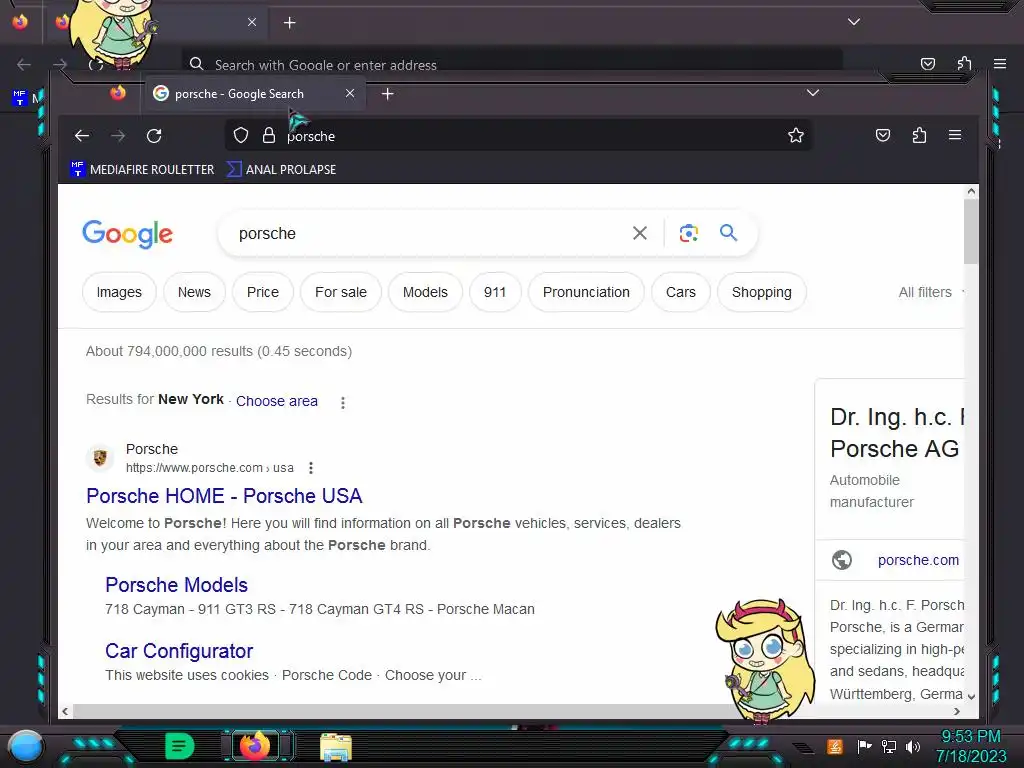Click Porsche crest favicon in result
Screen dimensions: 1024x768
pyautogui.click(x=100, y=458)
